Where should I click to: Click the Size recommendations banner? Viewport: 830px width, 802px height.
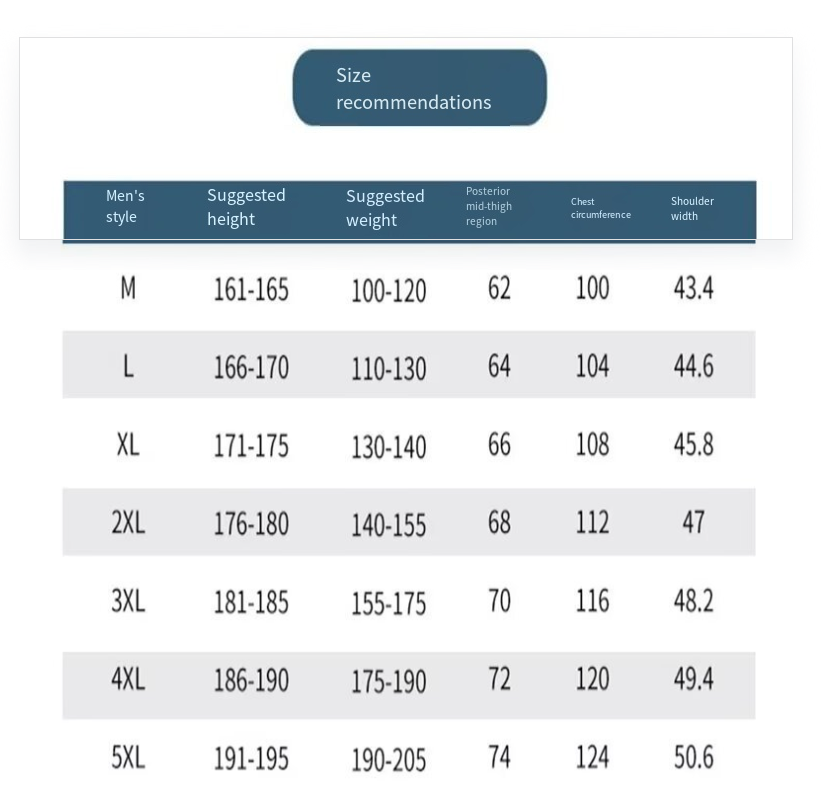(x=419, y=88)
